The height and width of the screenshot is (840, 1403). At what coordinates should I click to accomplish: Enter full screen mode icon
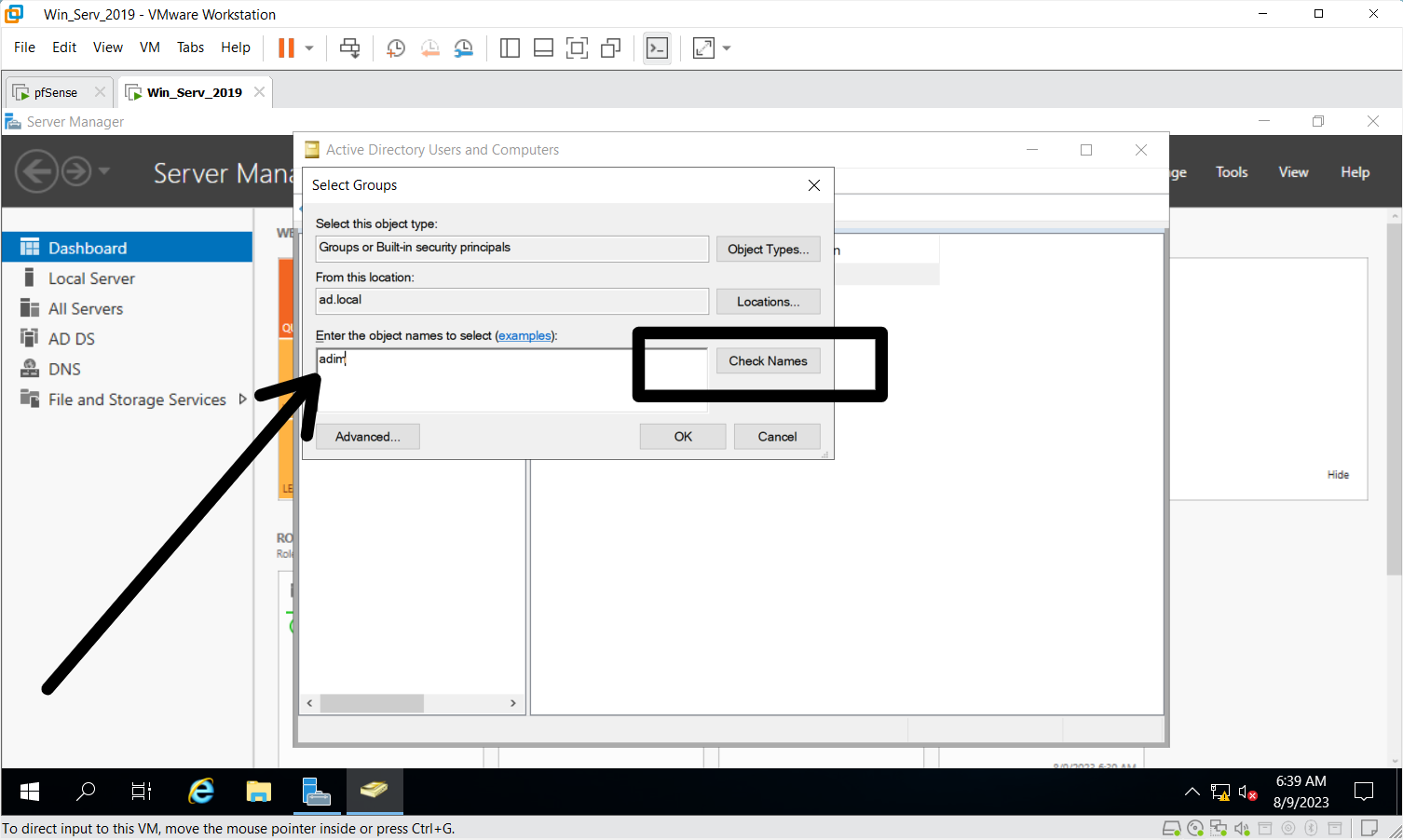click(x=577, y=48)
